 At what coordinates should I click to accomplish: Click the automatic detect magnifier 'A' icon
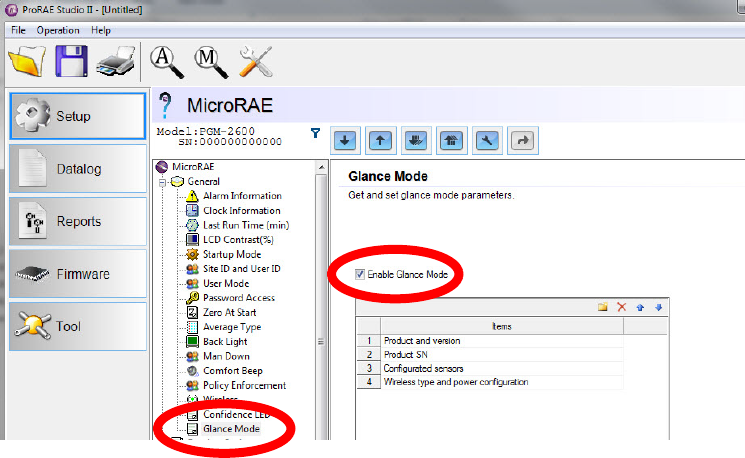pyautogui.click(x=167, y=61)
